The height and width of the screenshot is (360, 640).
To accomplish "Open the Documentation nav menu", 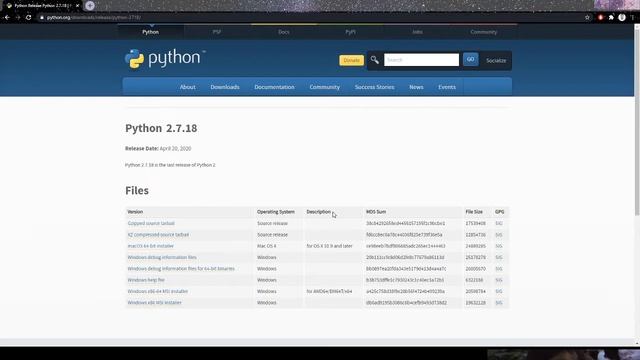I will [274, 87].
